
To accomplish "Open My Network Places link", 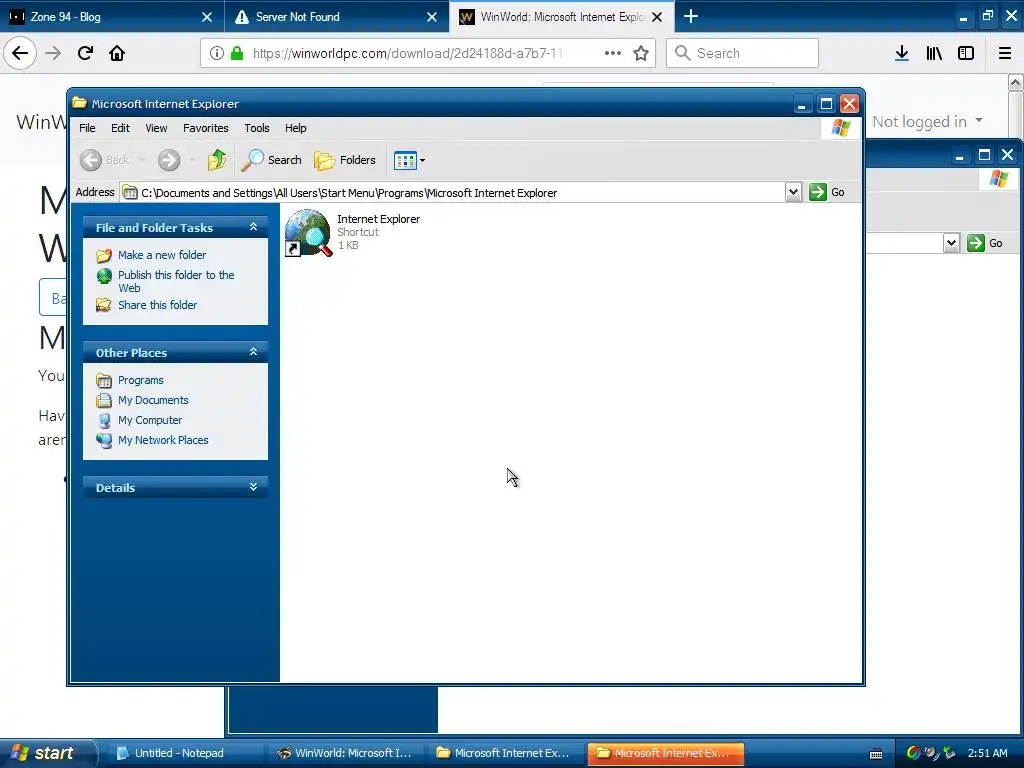I will coord(163,440).
